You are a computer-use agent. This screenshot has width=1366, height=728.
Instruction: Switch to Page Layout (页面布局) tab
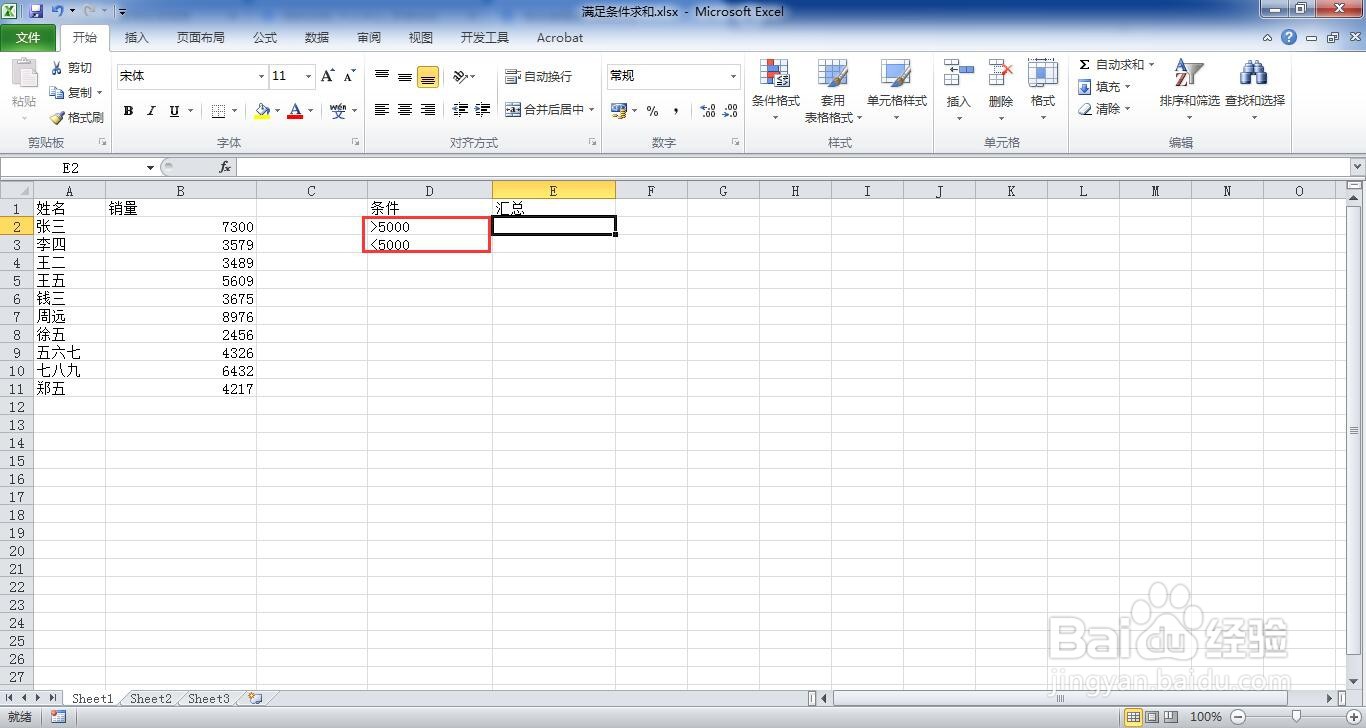point(200,38)
